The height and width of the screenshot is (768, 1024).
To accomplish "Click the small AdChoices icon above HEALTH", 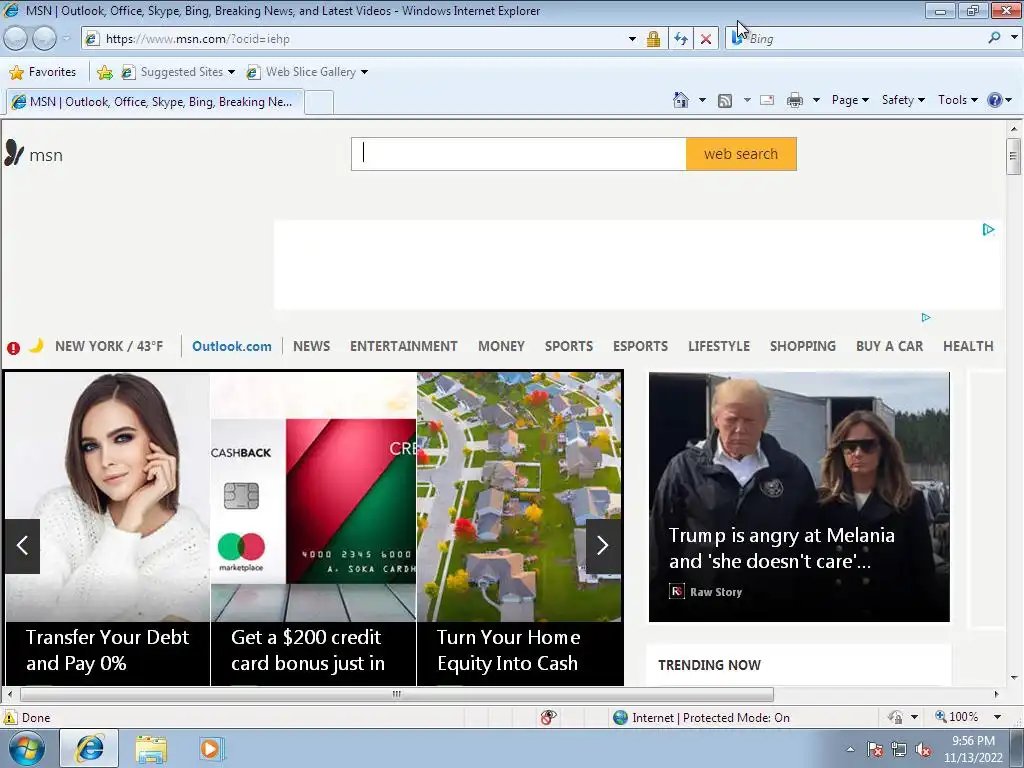I will pyautogui.click(x=925, y=317).
